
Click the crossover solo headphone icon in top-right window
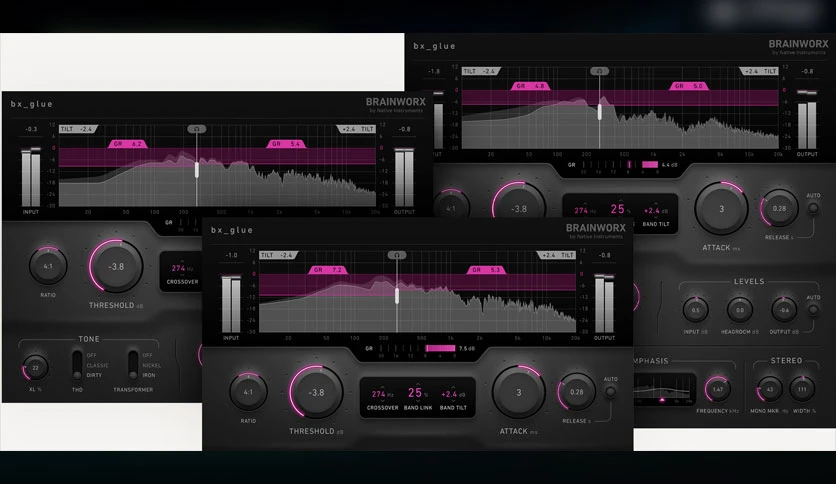(599, 71)
